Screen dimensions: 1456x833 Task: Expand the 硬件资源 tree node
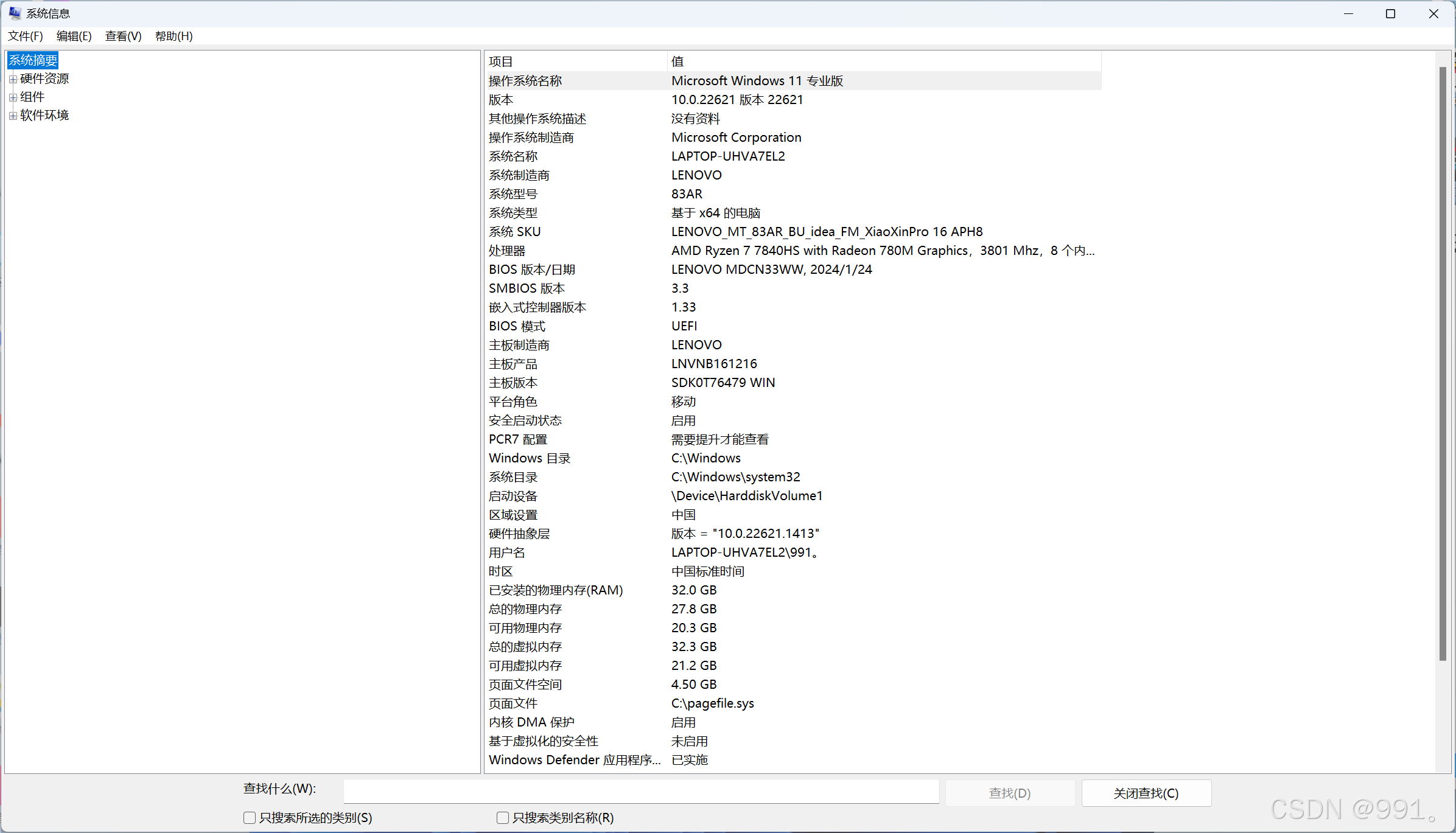point(13,79)
